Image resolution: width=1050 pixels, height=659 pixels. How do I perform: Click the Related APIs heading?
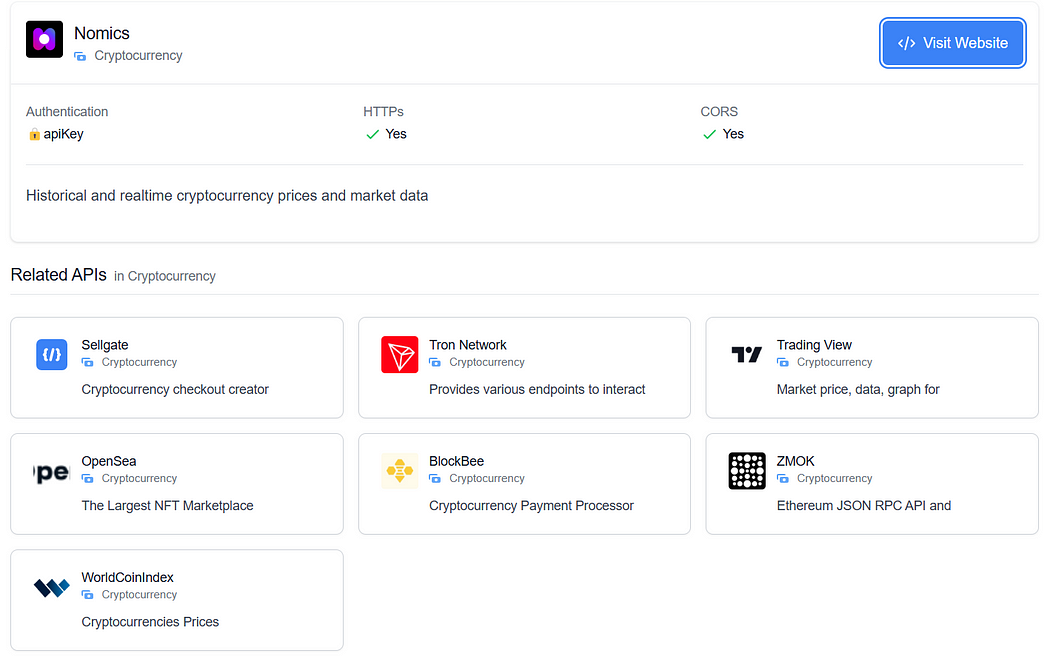coord(58,275)
